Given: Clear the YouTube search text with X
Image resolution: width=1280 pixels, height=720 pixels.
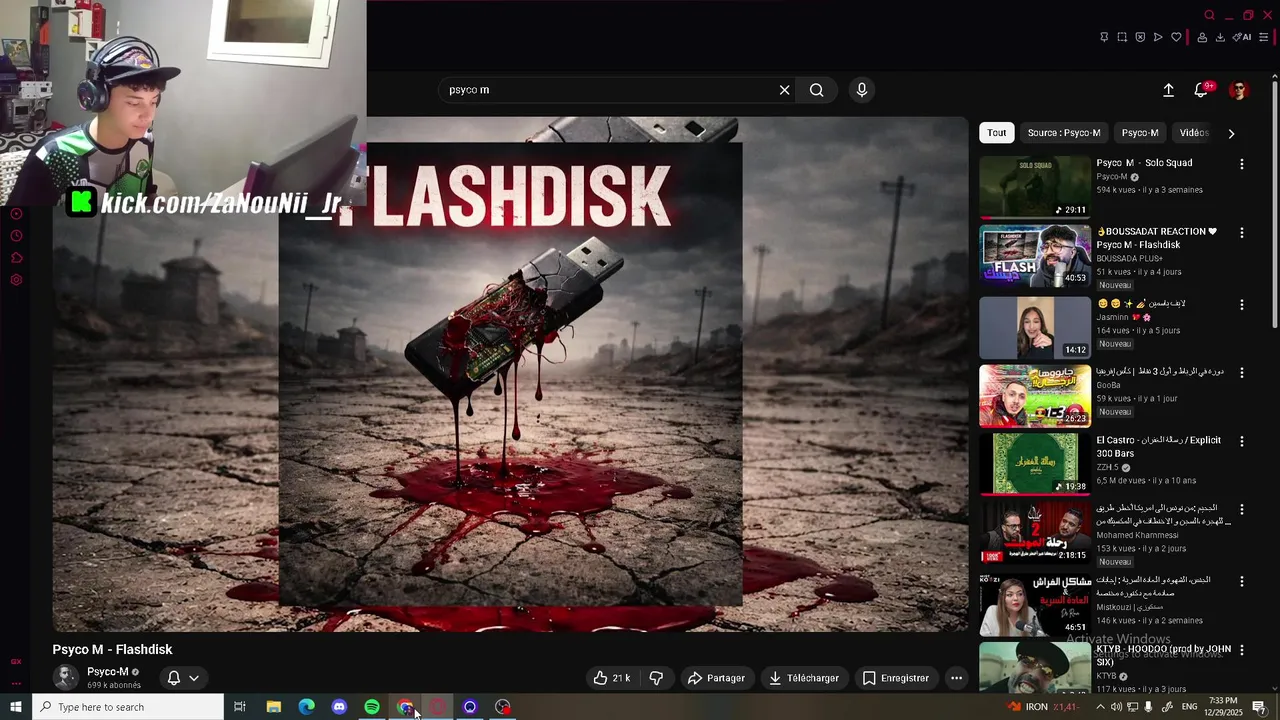Looking at the screenshot, I should click(784, 90).
